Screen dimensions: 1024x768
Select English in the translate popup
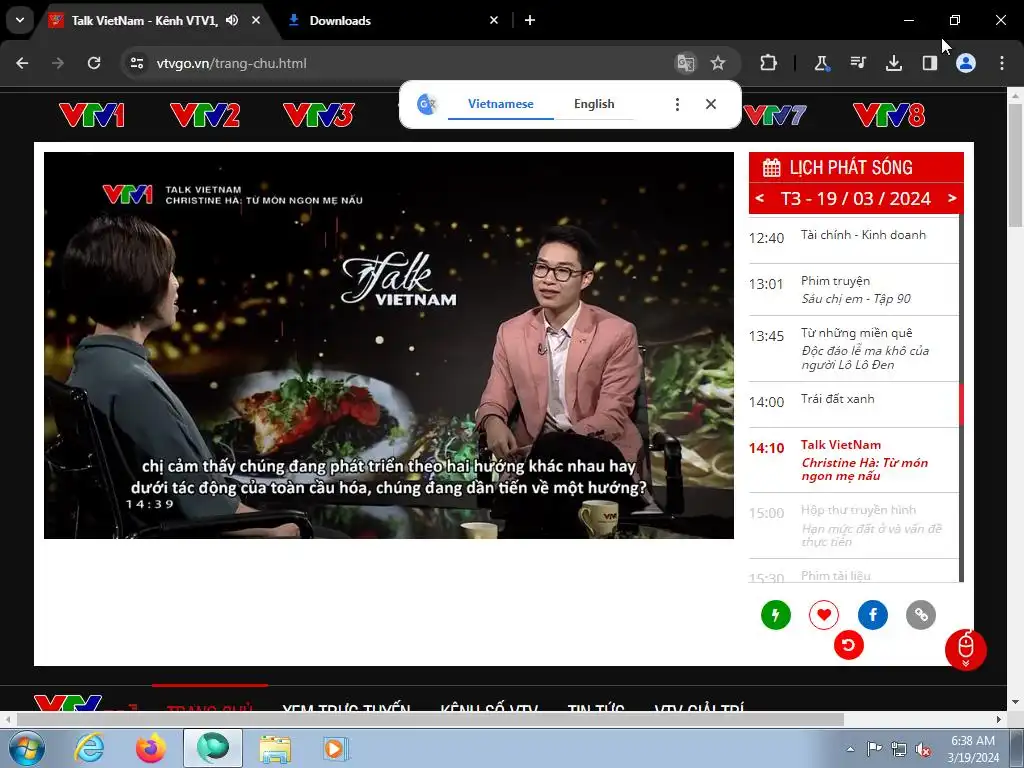[594, 104]
